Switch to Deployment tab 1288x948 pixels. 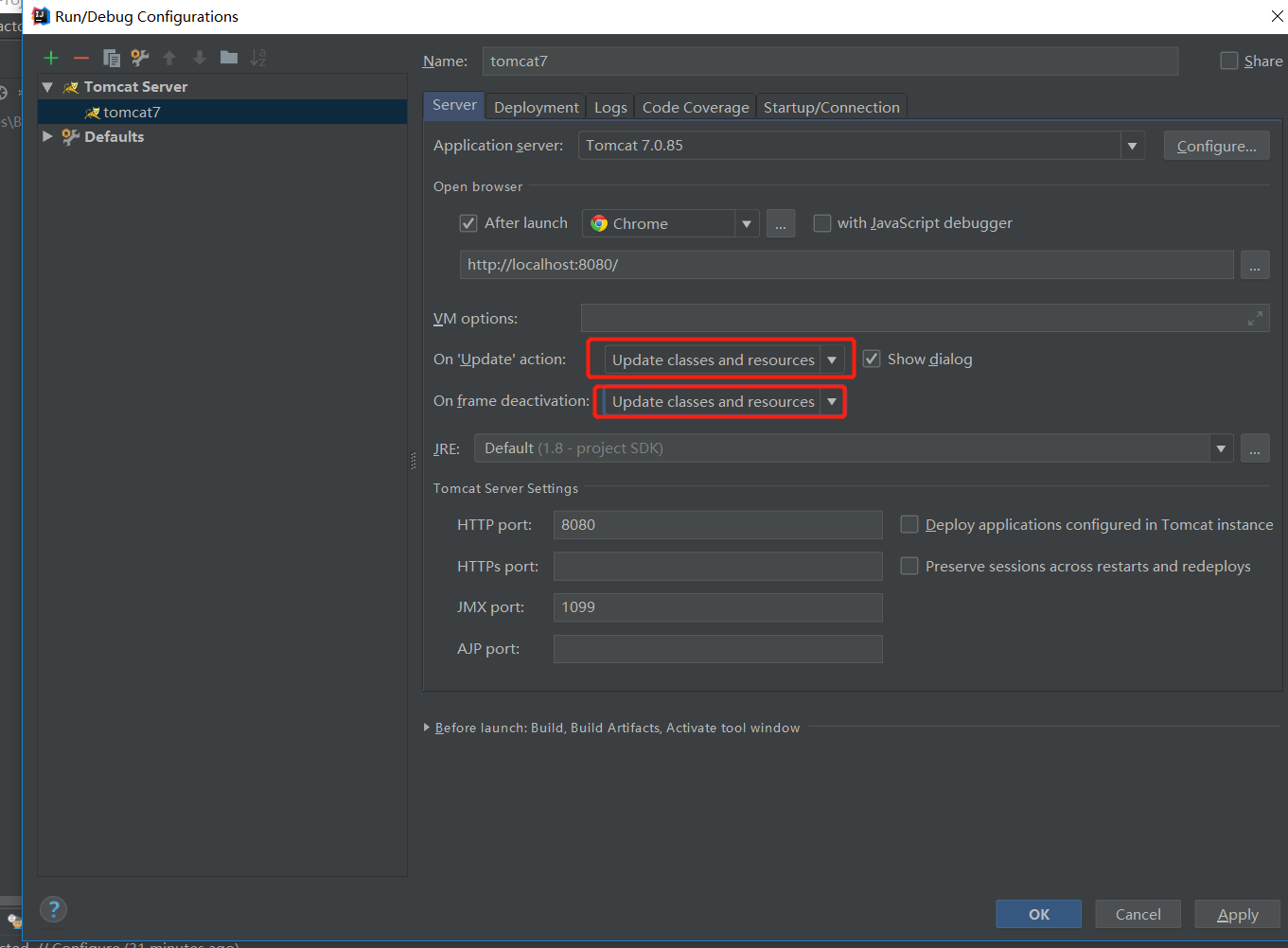tap(536, 107)
